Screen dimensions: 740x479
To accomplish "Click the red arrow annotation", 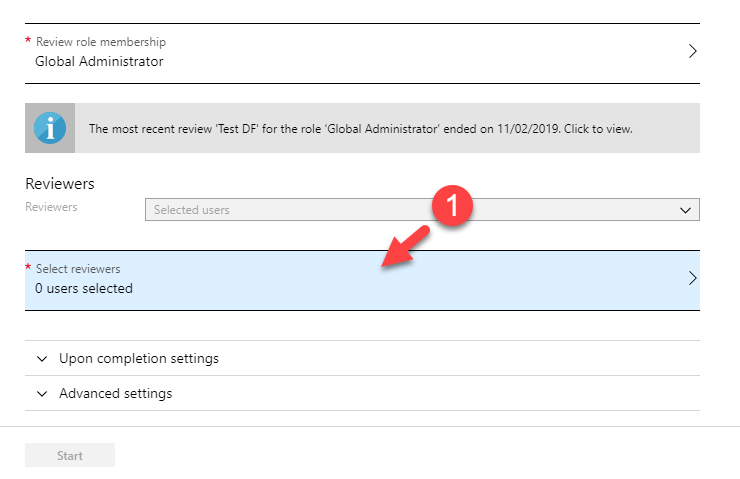I will point(402,249).
